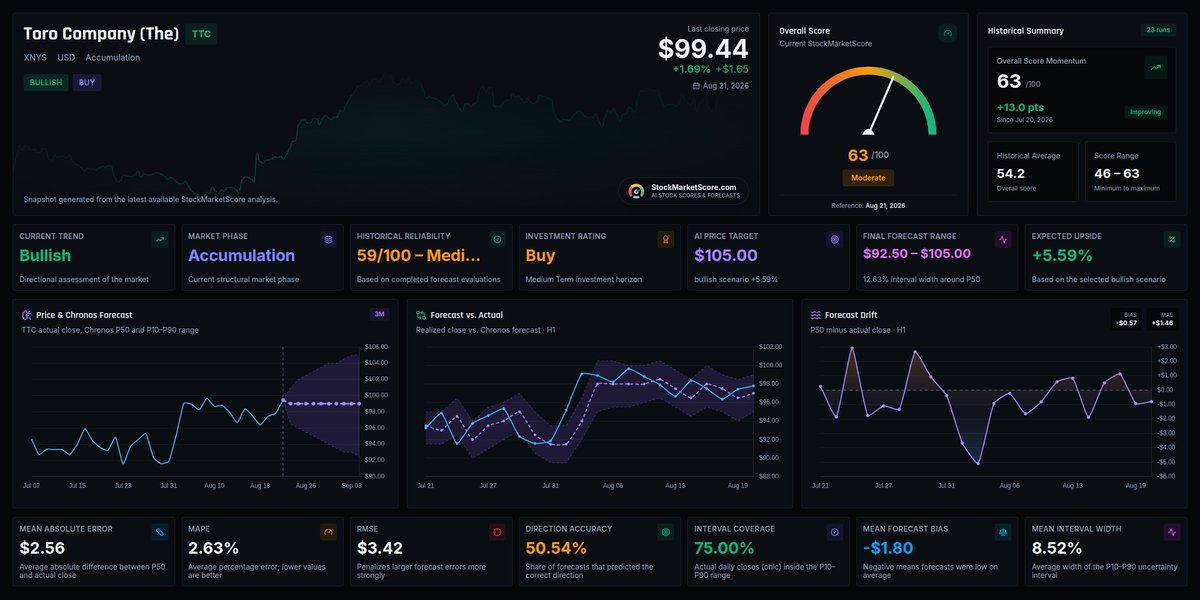The width and height of the screenshot is (1200, 600).
Task: Click the Interval Coverage card icon
Action: [x=835, y=532]
